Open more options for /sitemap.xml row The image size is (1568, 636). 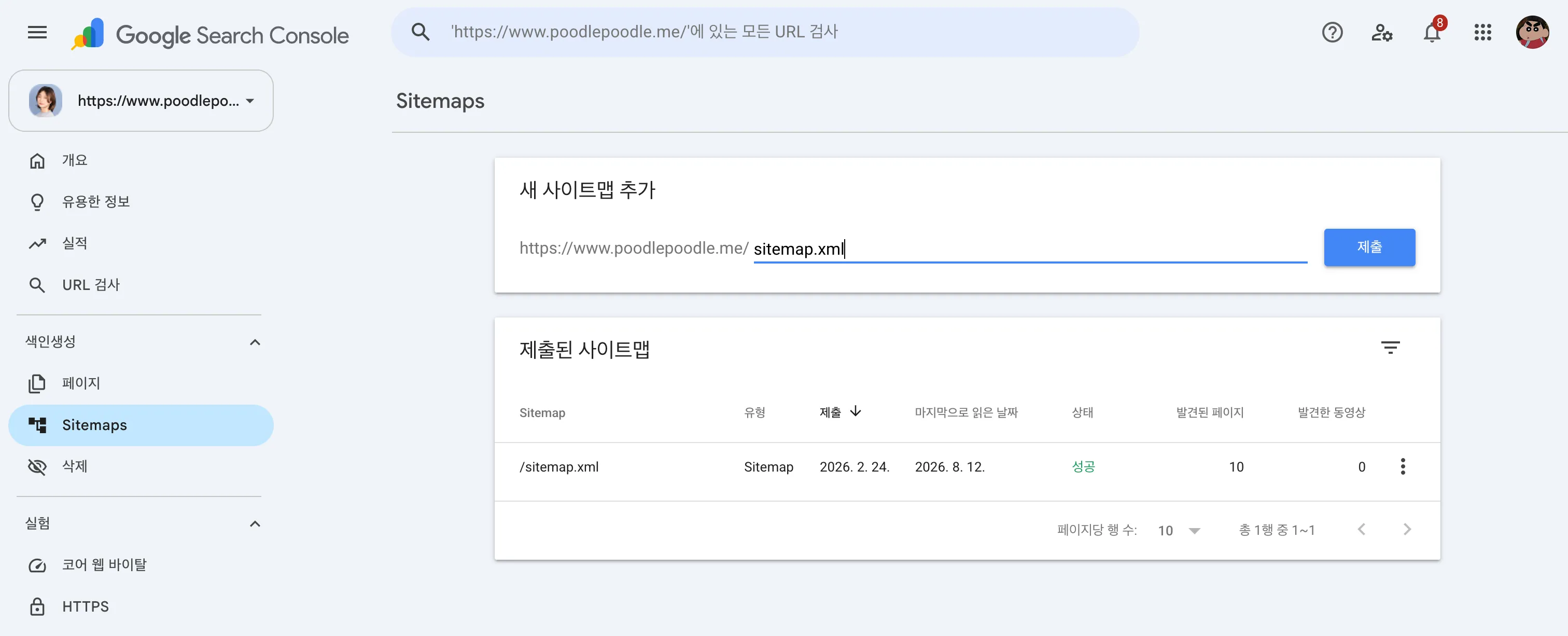pyautogui.click(x=1403, y=467)
